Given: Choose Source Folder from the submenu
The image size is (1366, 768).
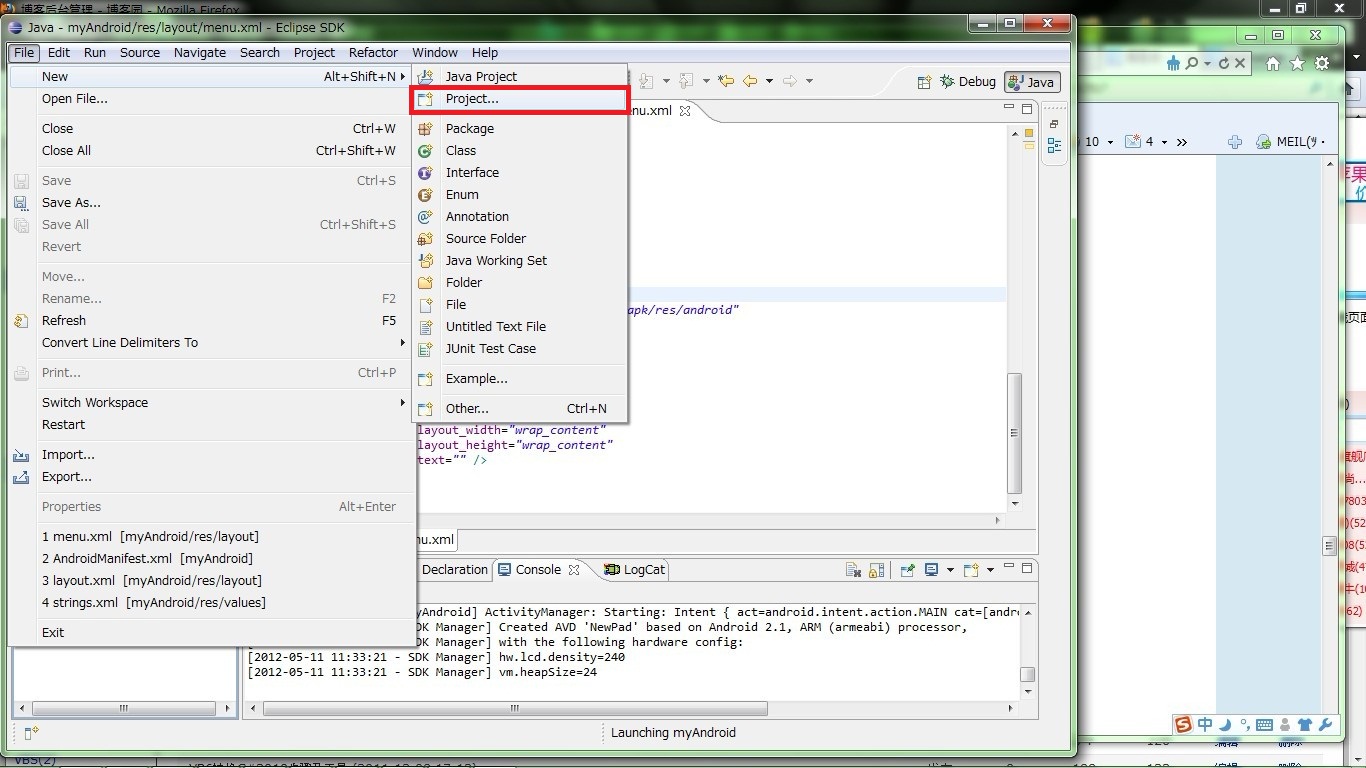Looking at the screenshot, I should click(x=519, y=238).
